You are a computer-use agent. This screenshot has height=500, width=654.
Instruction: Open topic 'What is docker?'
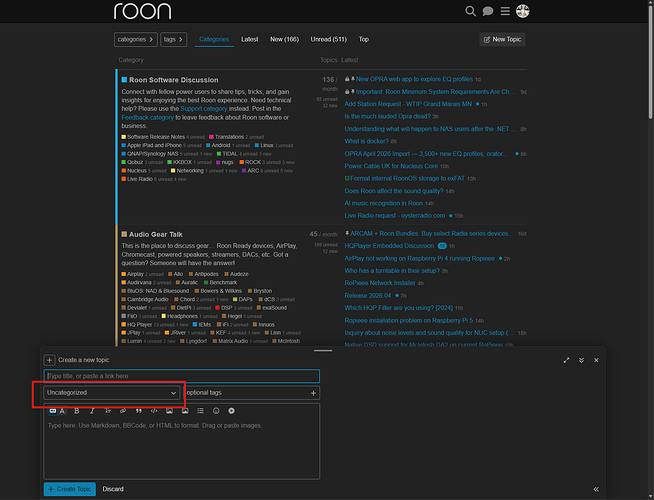tap(366, 141)
